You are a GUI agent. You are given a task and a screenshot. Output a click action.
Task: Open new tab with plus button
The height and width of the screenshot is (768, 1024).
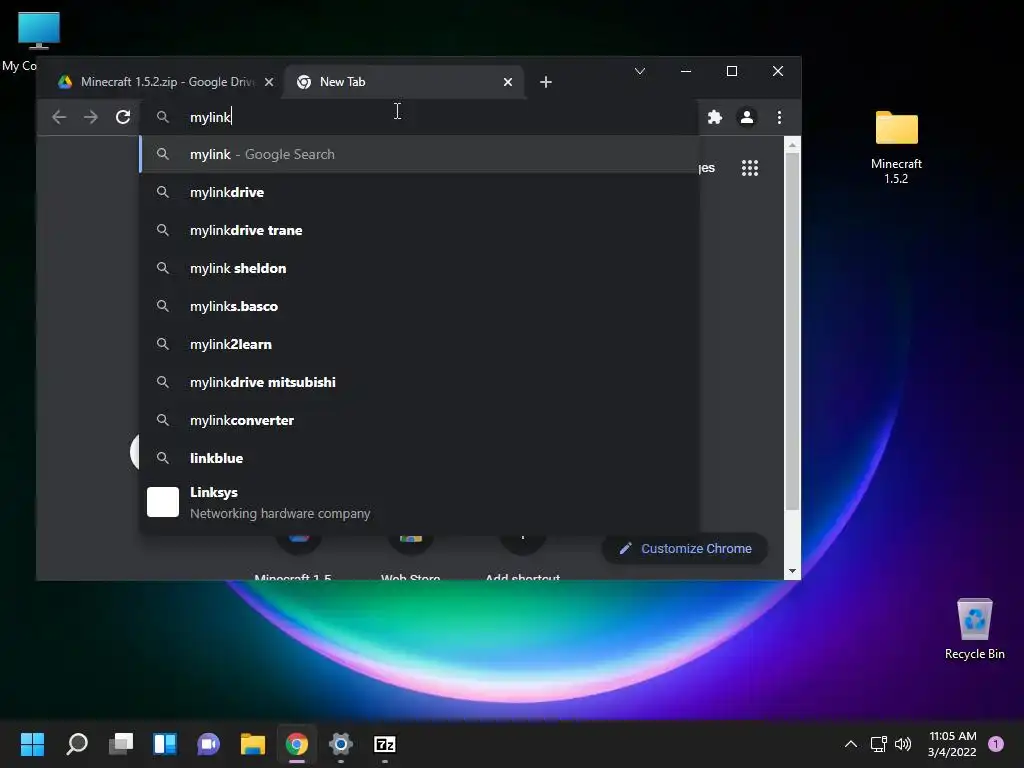[x=546, y=82]
